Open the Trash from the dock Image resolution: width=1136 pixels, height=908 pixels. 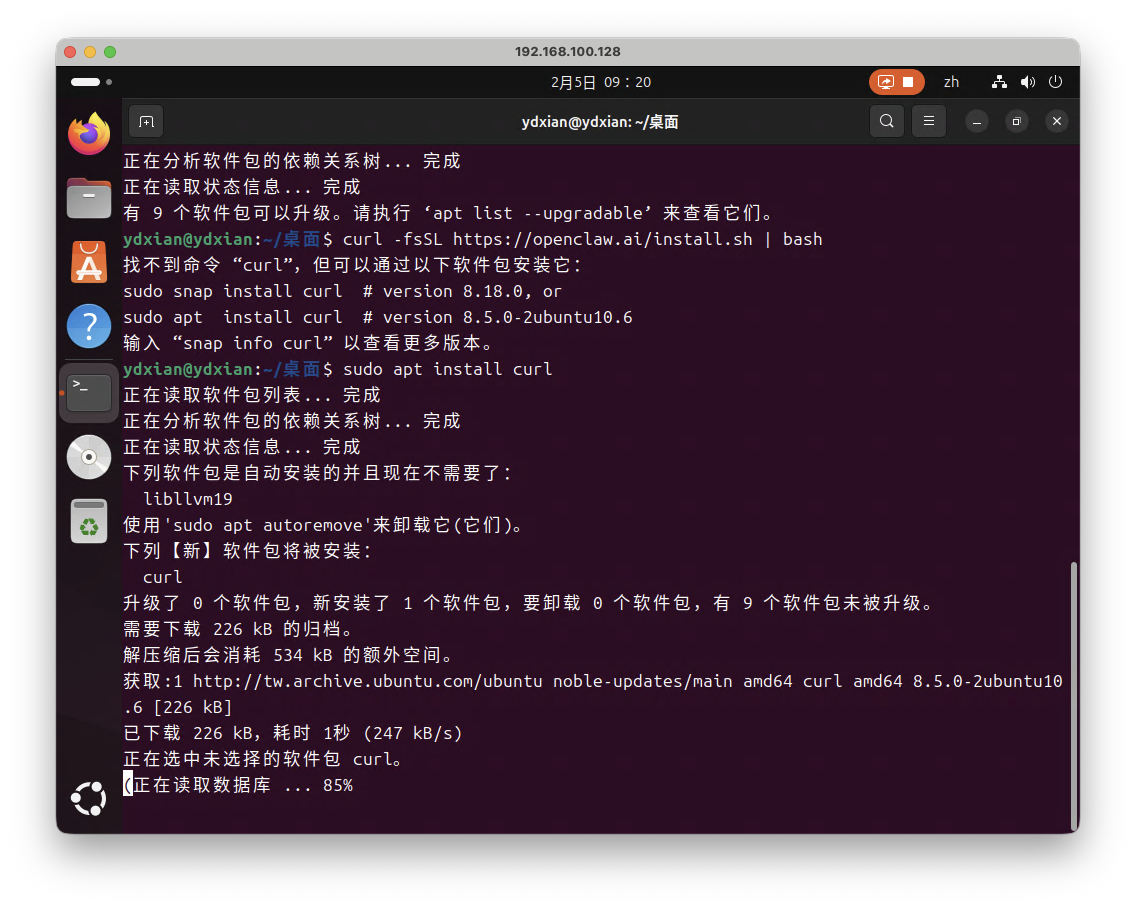coord(88,521)
